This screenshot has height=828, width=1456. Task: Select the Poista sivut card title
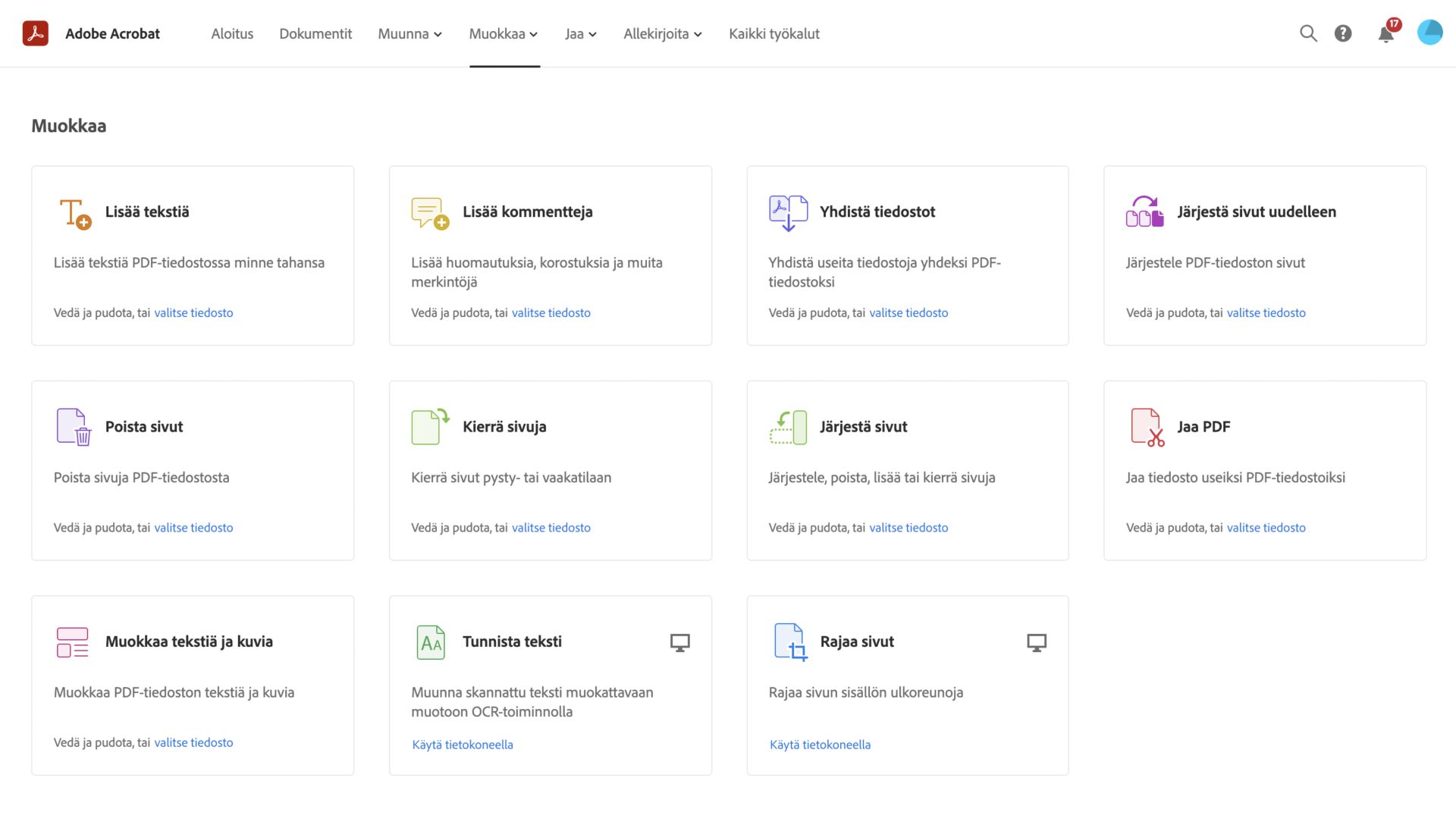(x=144, y=426)
